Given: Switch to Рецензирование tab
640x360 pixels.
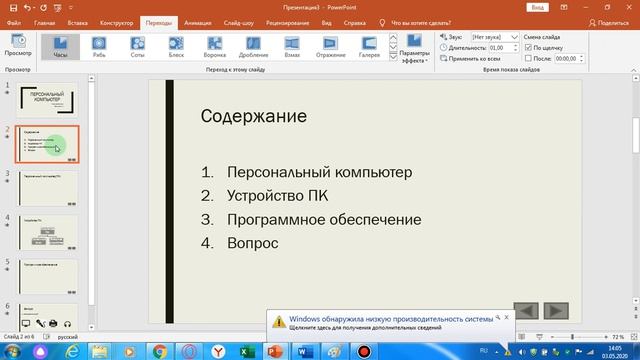Looking at the screenshot, I should [287, 23].
